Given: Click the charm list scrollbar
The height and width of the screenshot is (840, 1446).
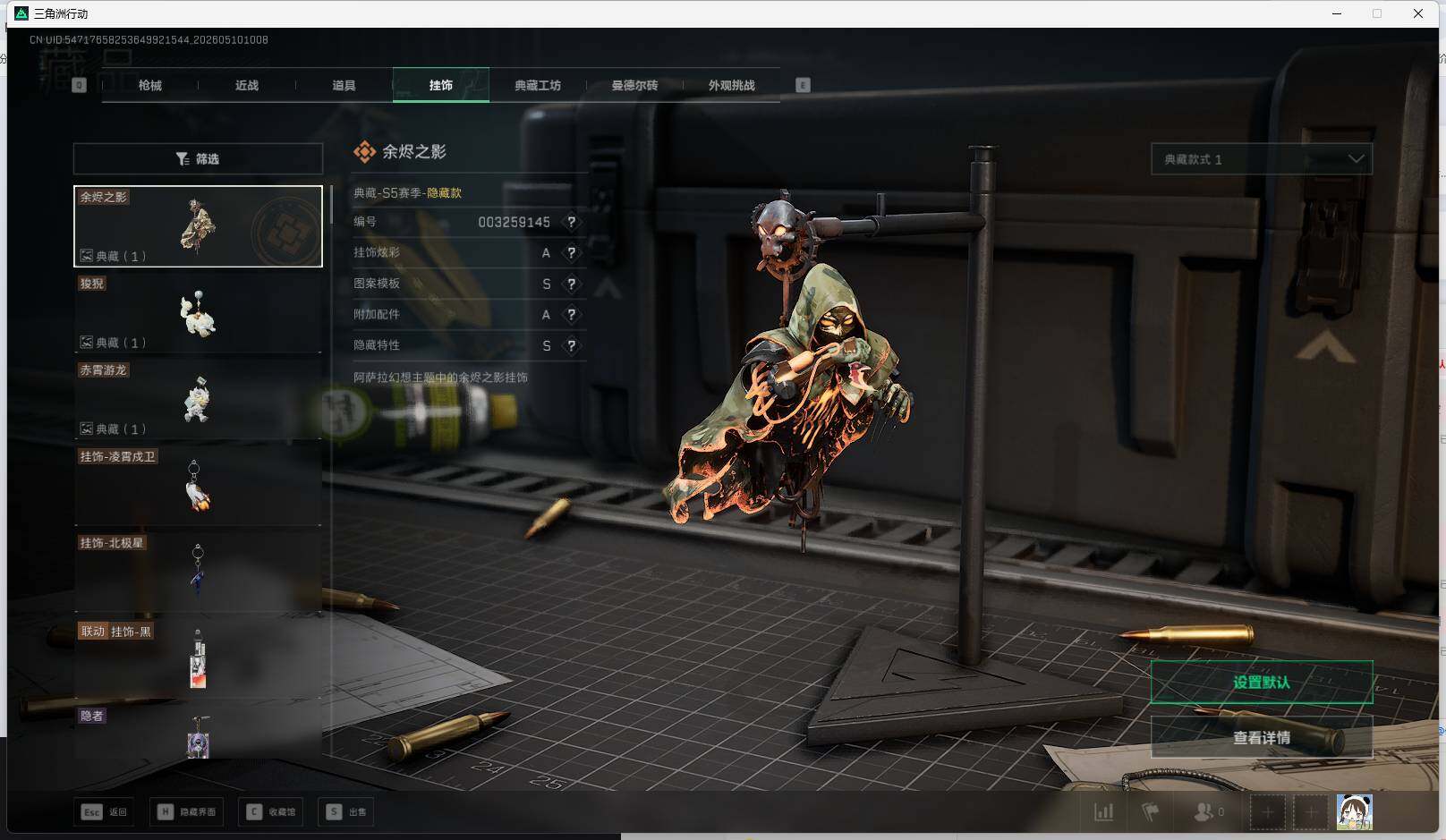Looking at the screenshot, I should pos(331,205).
